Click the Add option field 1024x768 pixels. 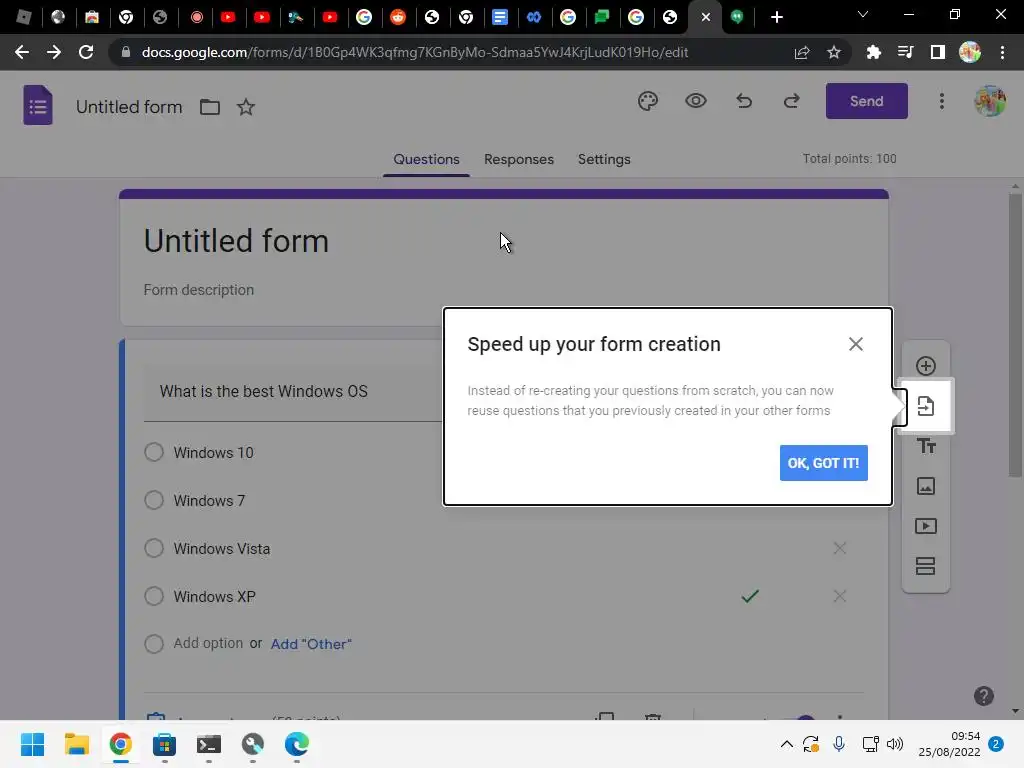208,643
